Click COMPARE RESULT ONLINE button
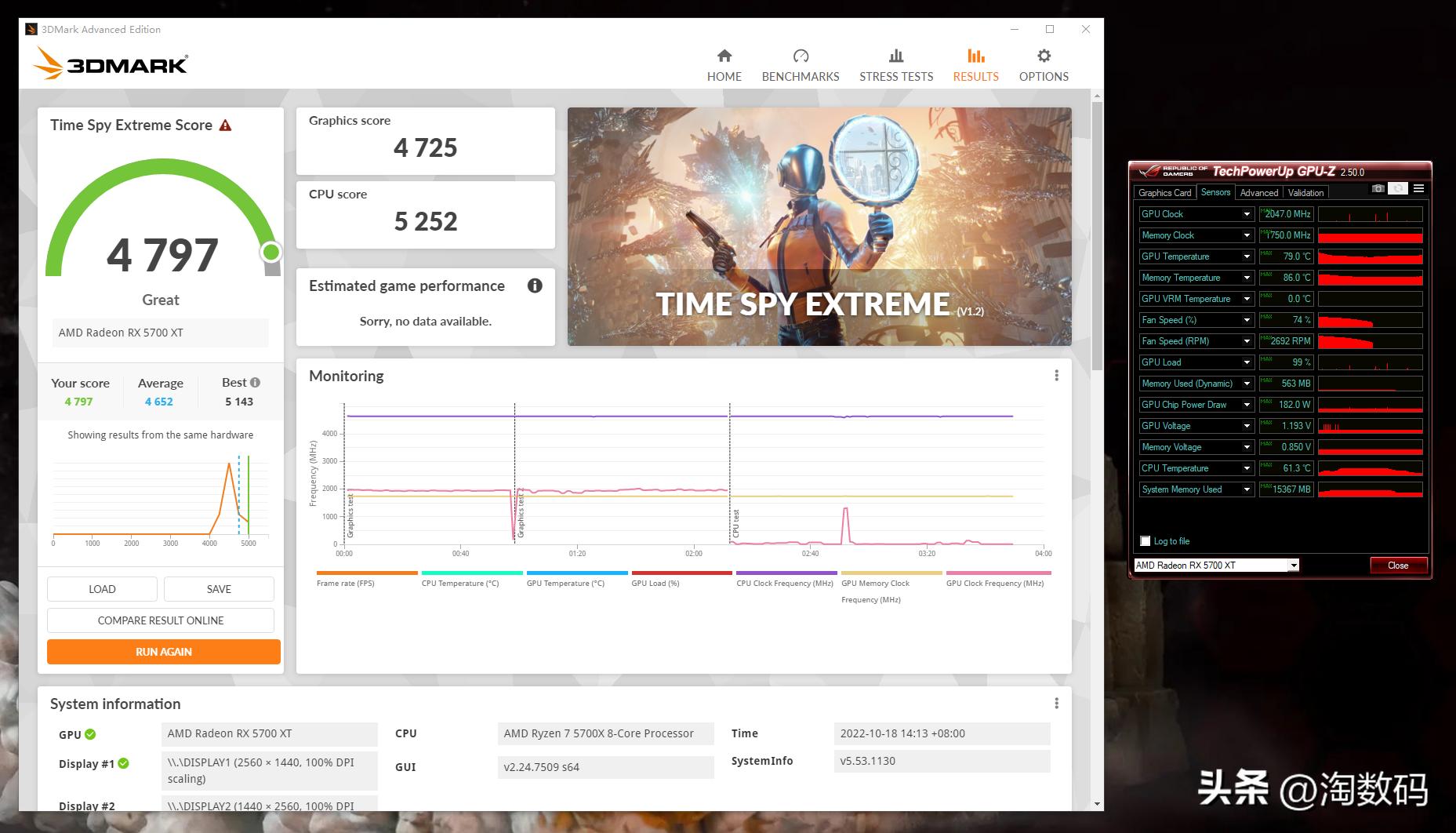Screen dimensions: 1456x833 click(x=160, y=620)
